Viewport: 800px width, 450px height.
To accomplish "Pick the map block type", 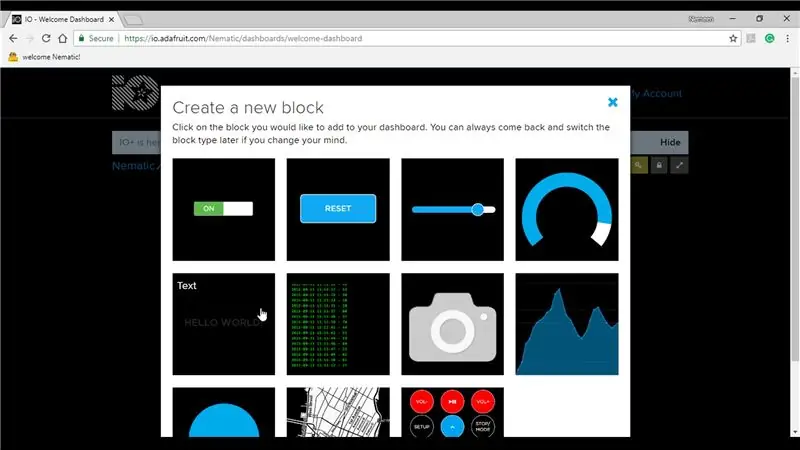I will tap(338, 412).
